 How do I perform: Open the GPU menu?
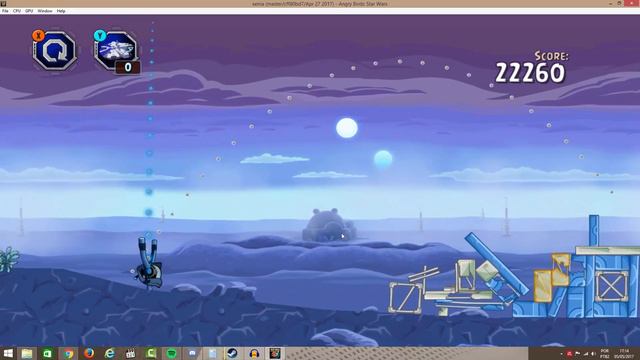(29, 11)
